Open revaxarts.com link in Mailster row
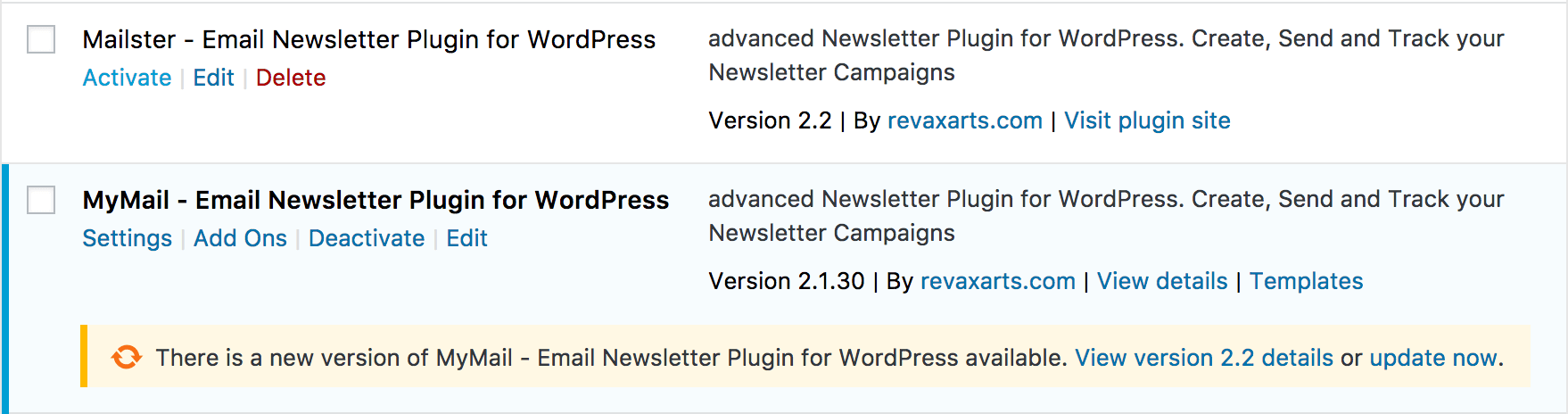Image resolution: width=1568 pixels, height=414 pixels. tap(964, 120)
